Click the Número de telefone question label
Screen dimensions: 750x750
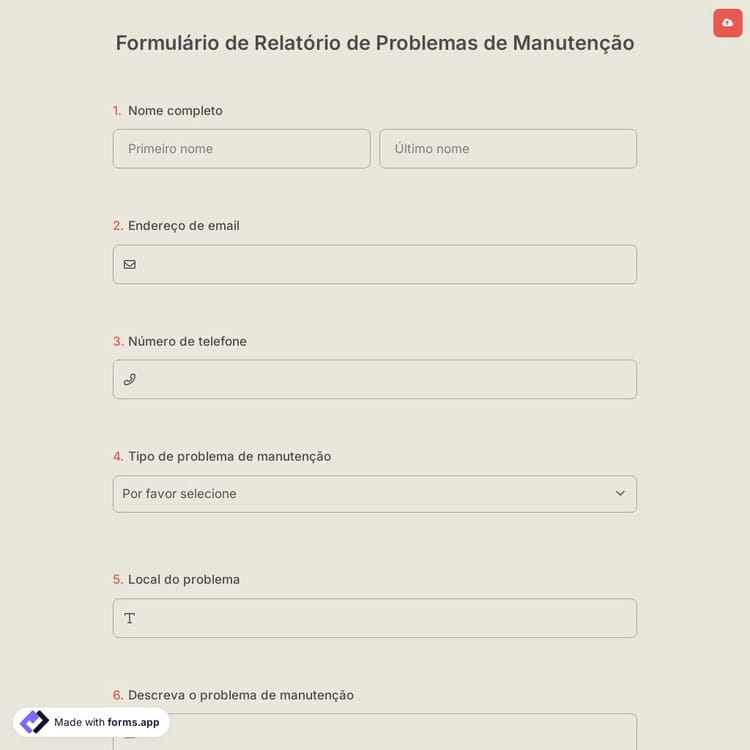click(187, 341)
